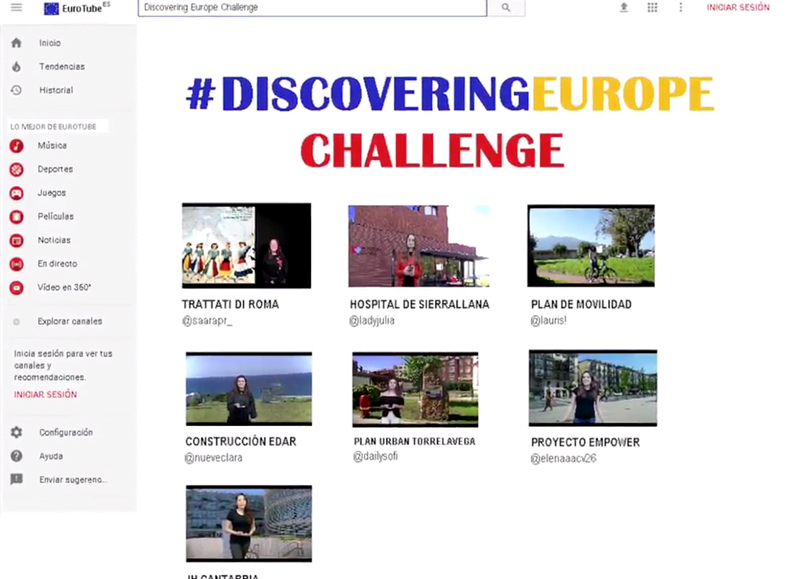Click the sidebar INICIAR SESIÓN link
Viewport: 800px width, 579px height.
[45, 395]
